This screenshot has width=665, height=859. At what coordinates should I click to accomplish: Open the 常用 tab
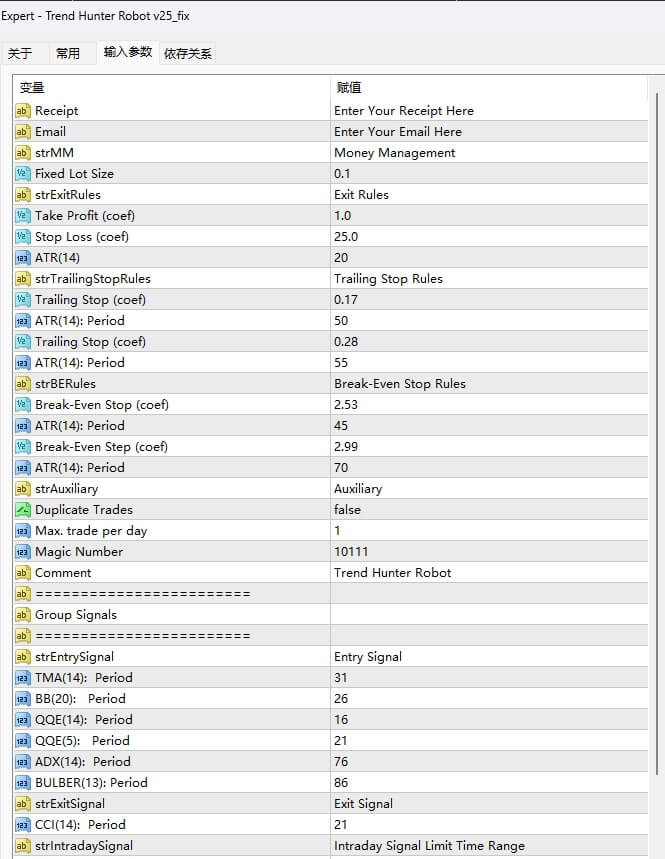(x=68, y=53)
